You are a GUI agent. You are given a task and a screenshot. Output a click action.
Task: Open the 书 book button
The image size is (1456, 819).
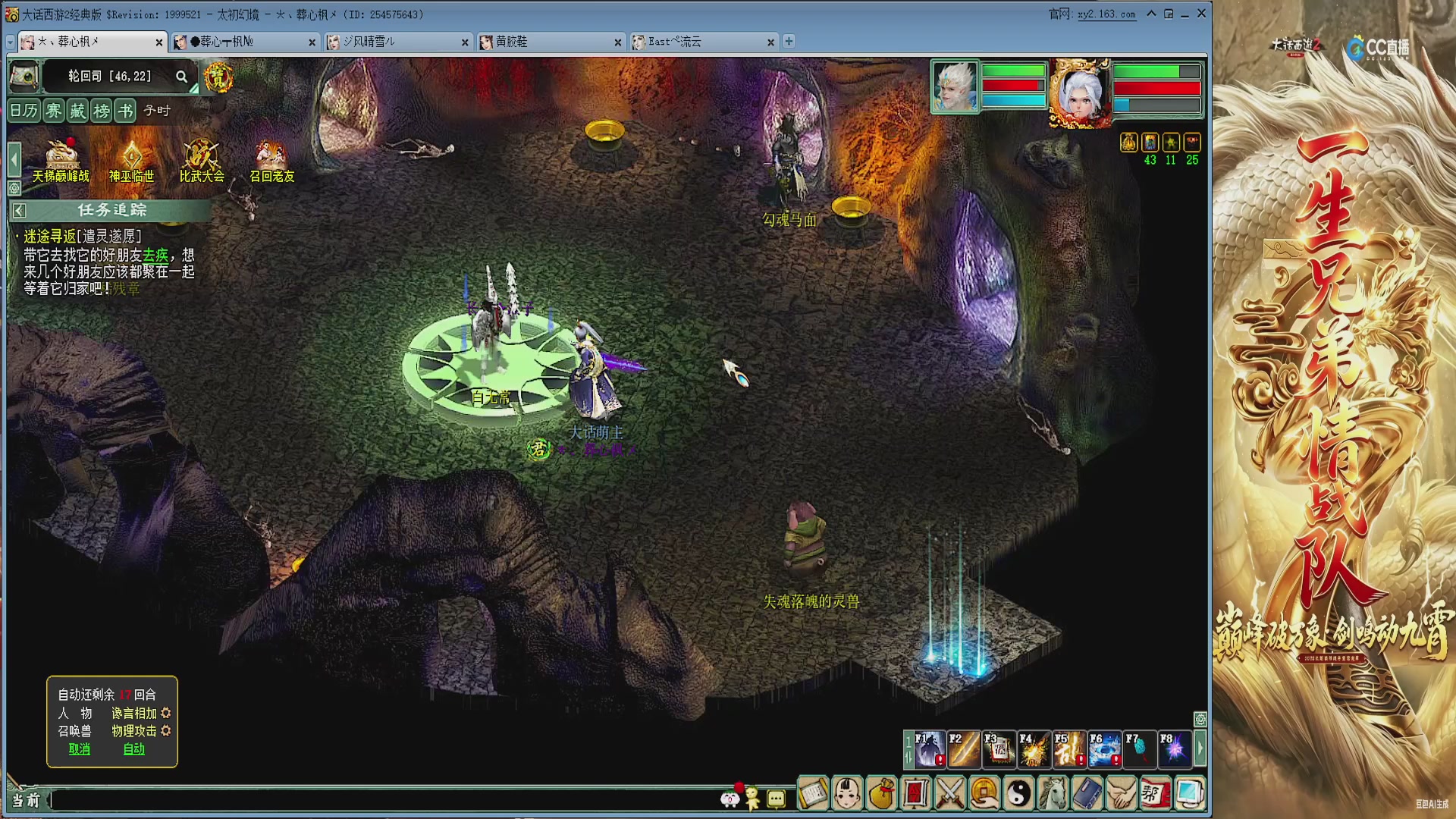pos(126,111)
